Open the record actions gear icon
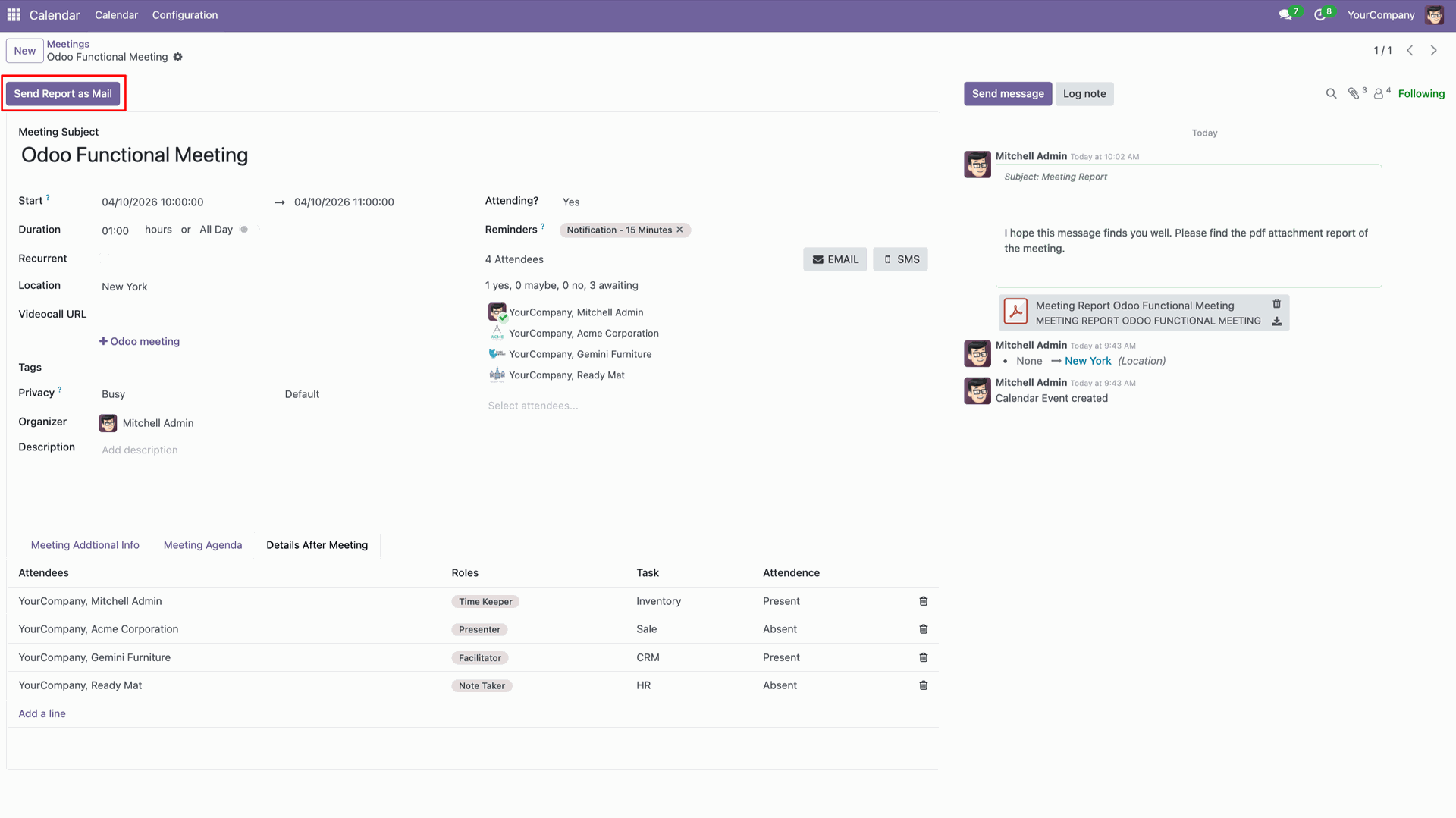The image size is (1456, 818). click(x=178, y=57)
